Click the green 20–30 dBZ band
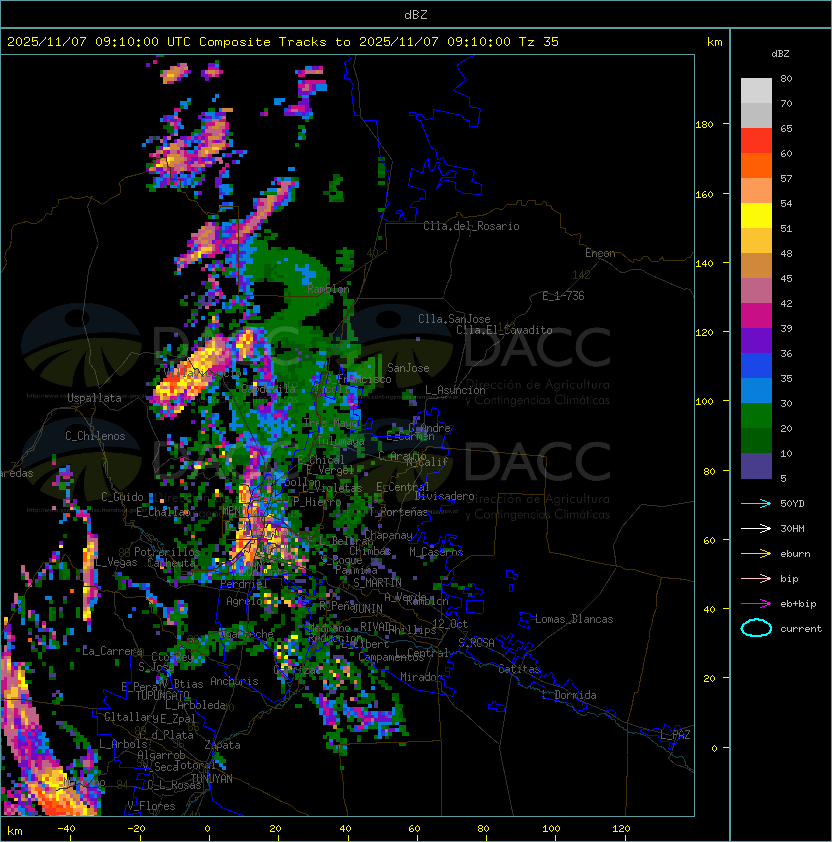 (x=756, y=416)
